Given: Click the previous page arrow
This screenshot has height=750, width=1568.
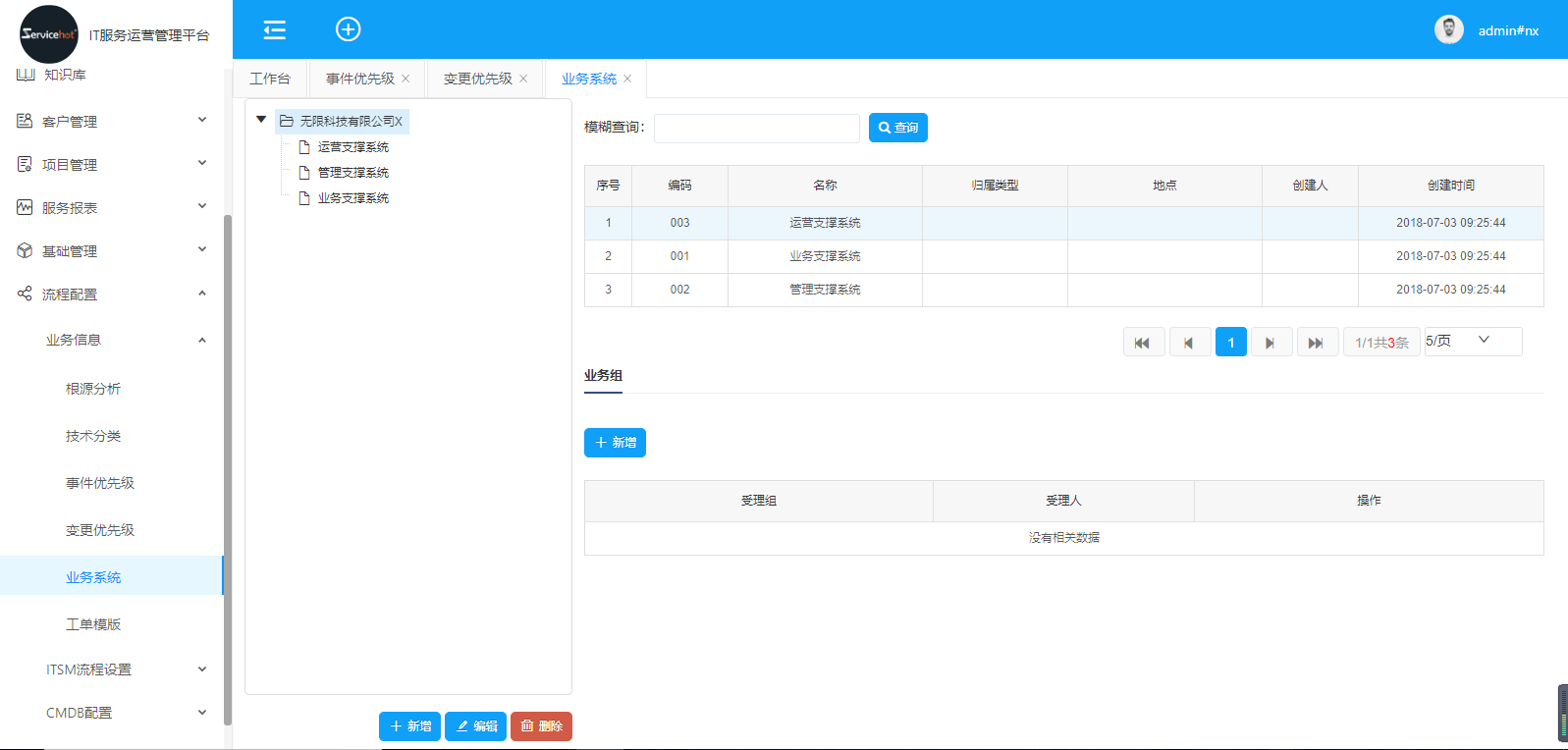Looking at the screenshot, I should [x=1189, y=343].
